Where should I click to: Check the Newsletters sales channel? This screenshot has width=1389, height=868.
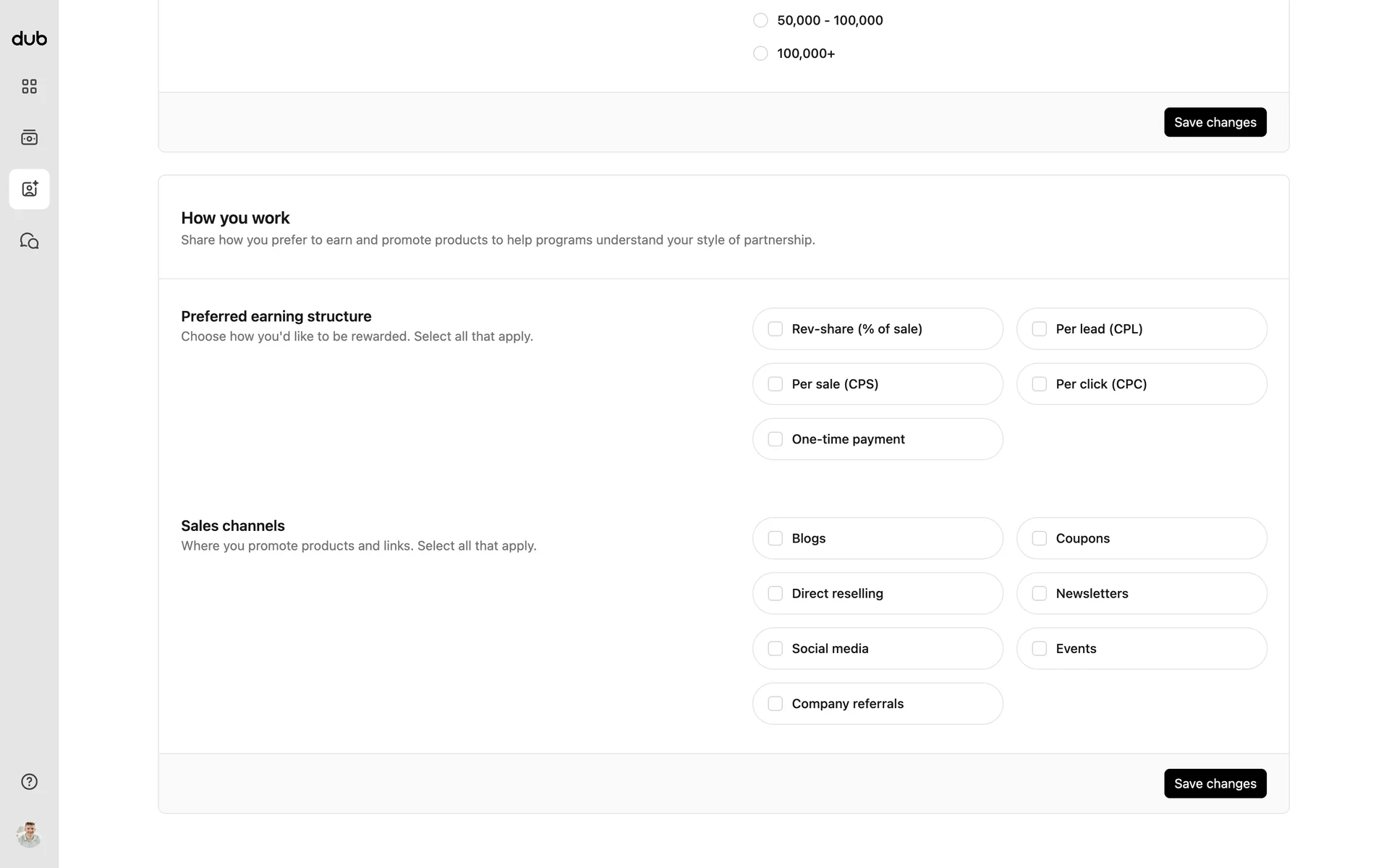(1039, 593)
